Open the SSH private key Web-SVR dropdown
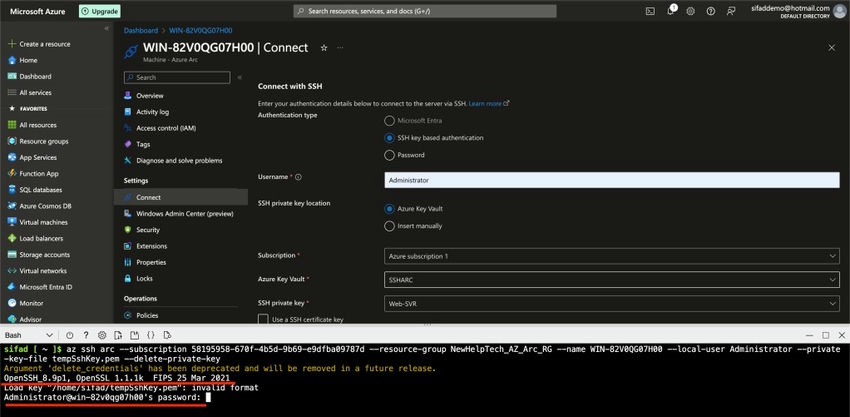Screen dimensions: 850x417 tap(612, 304)
